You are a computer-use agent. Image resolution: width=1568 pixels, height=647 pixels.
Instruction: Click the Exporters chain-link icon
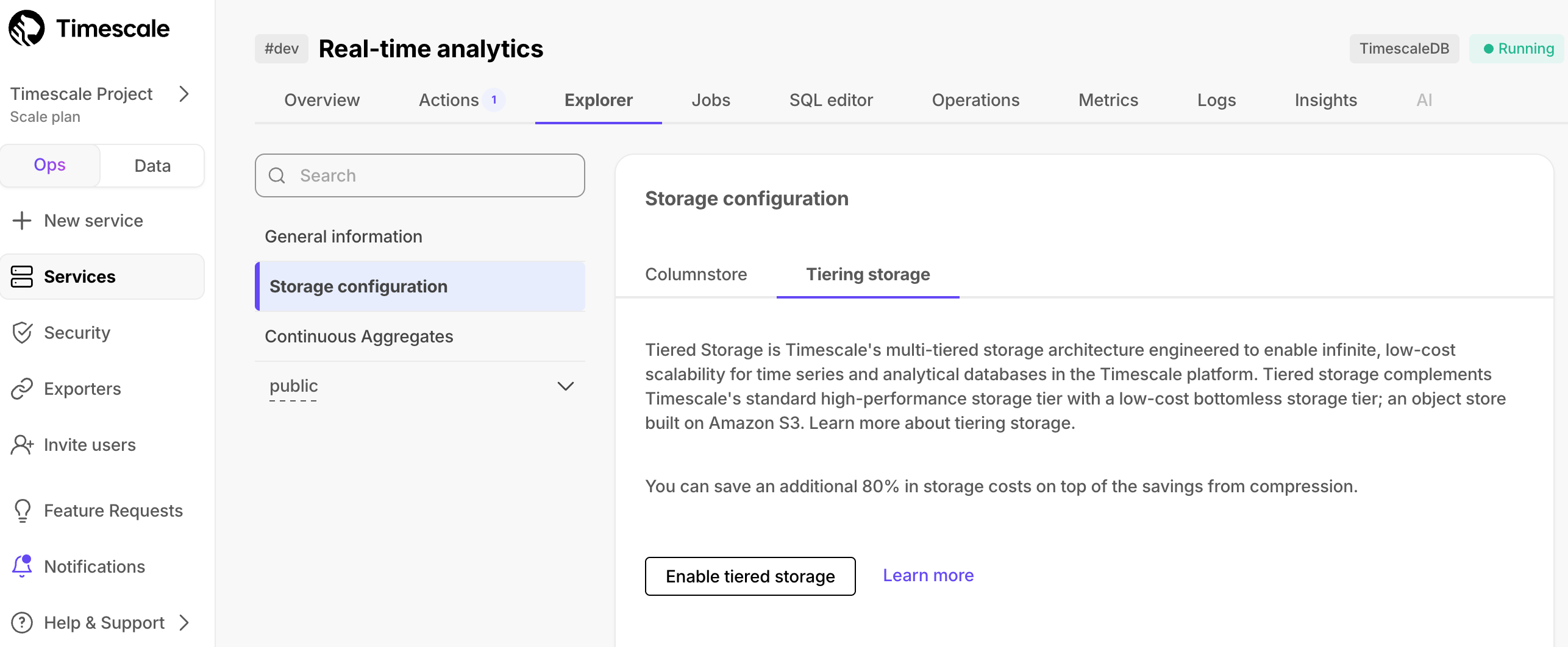(x=22, y=389)
